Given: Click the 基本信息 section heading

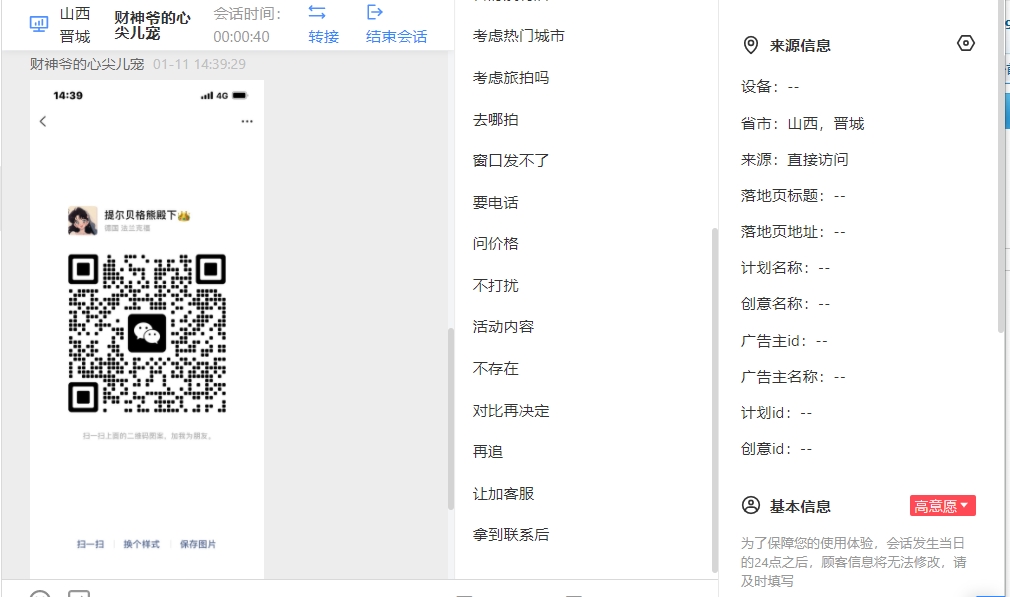Looking at the screenshot, I should coord(800,506).
